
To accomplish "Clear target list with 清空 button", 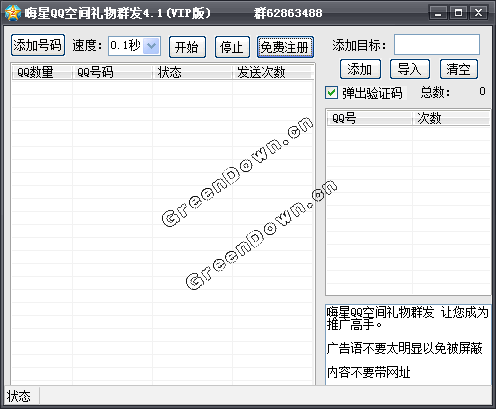I will 459,69.
